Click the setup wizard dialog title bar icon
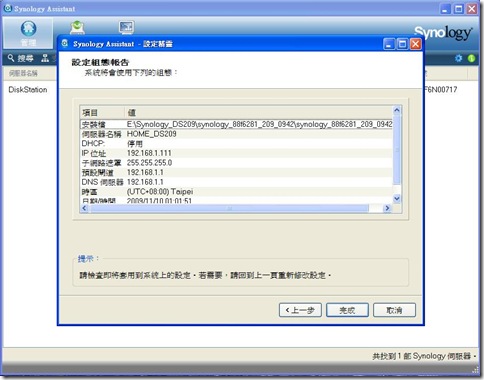This screenshot has height=380, width=484. click(x=65, y=43)
